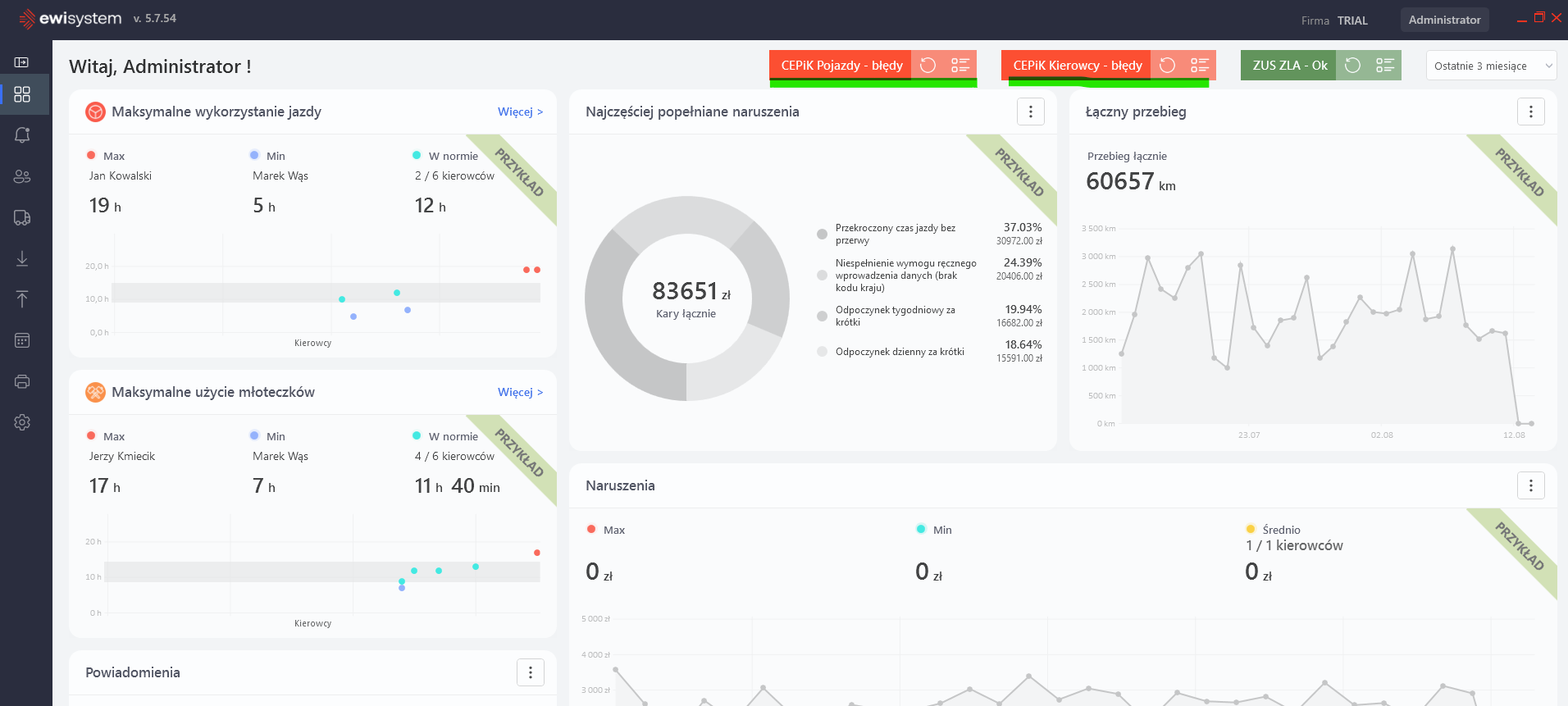Click 'Więcej' link for Maksymalne wykorzystanie jazdy
The width and height of the screenshot is (1568, 706).
click(520, 112)
